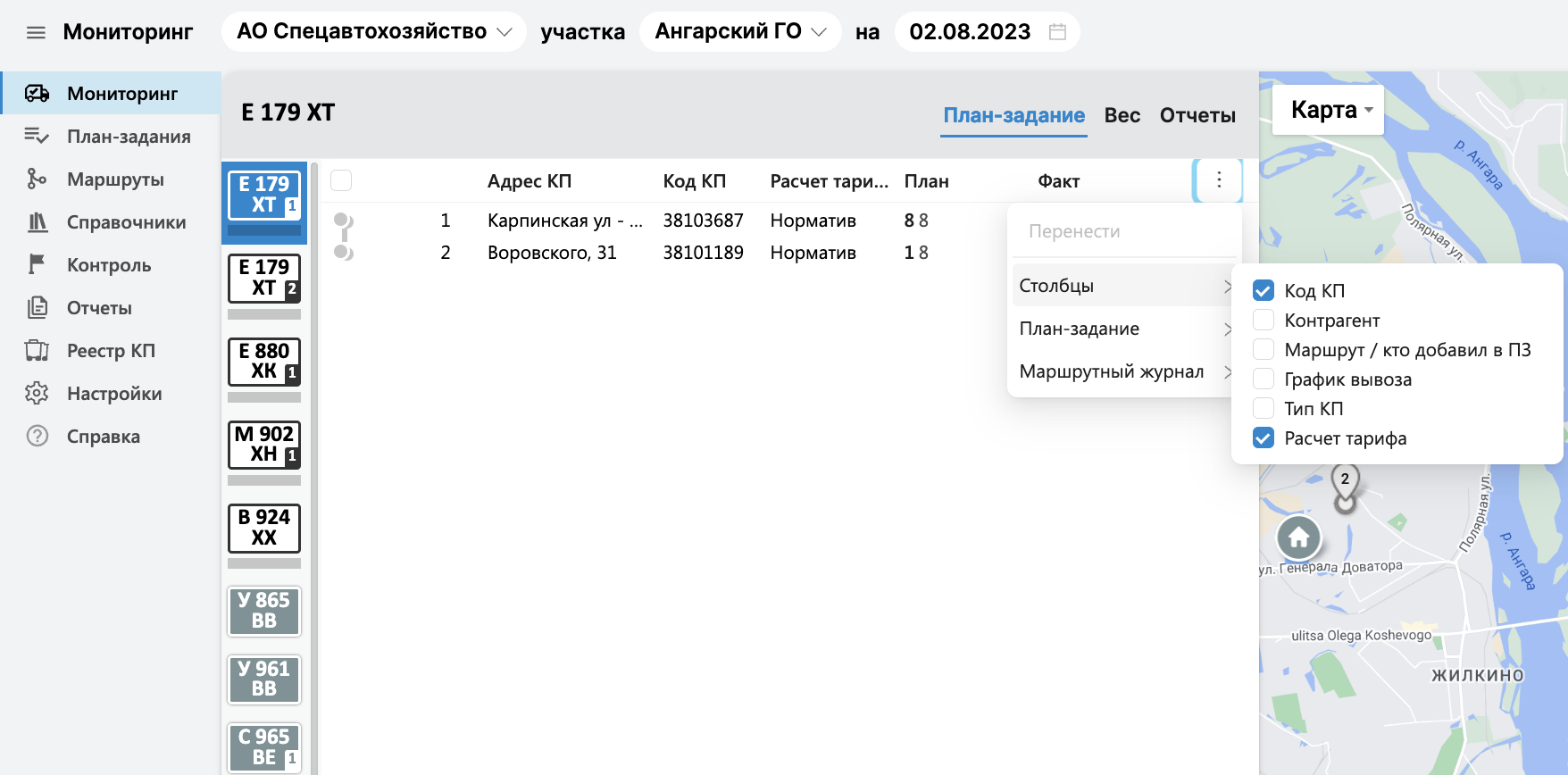Enable the Контрагент column checkbox
Viewport: 1568px width, 775px height.
pyautogui.click(x=1263, y=320)
